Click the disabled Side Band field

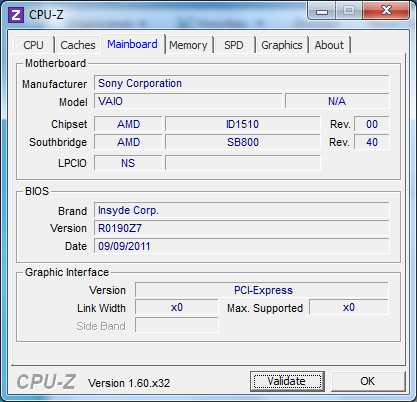(x=177, y=325)
